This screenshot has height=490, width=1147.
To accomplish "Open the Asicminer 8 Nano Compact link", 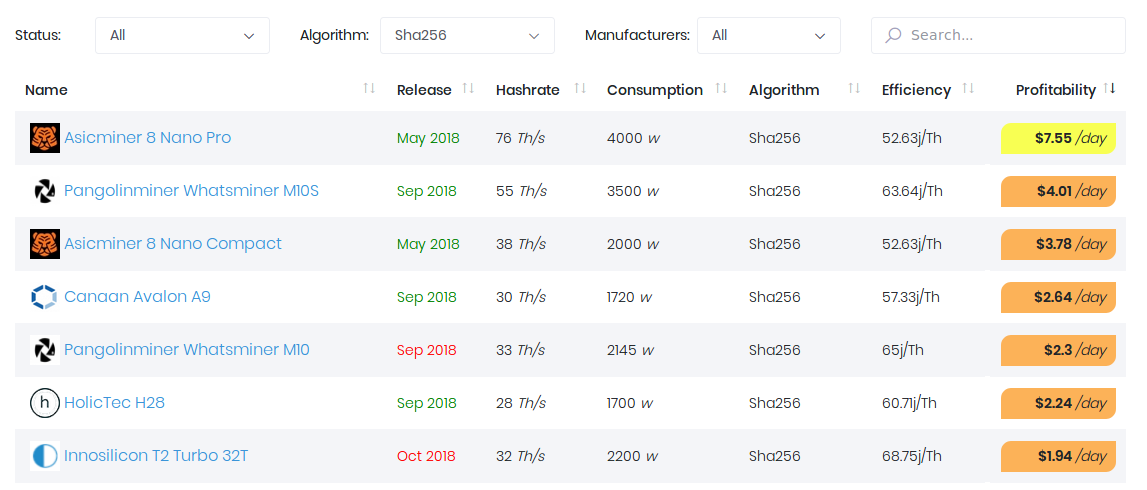I will pyautogui.click(x=173, y=244).
